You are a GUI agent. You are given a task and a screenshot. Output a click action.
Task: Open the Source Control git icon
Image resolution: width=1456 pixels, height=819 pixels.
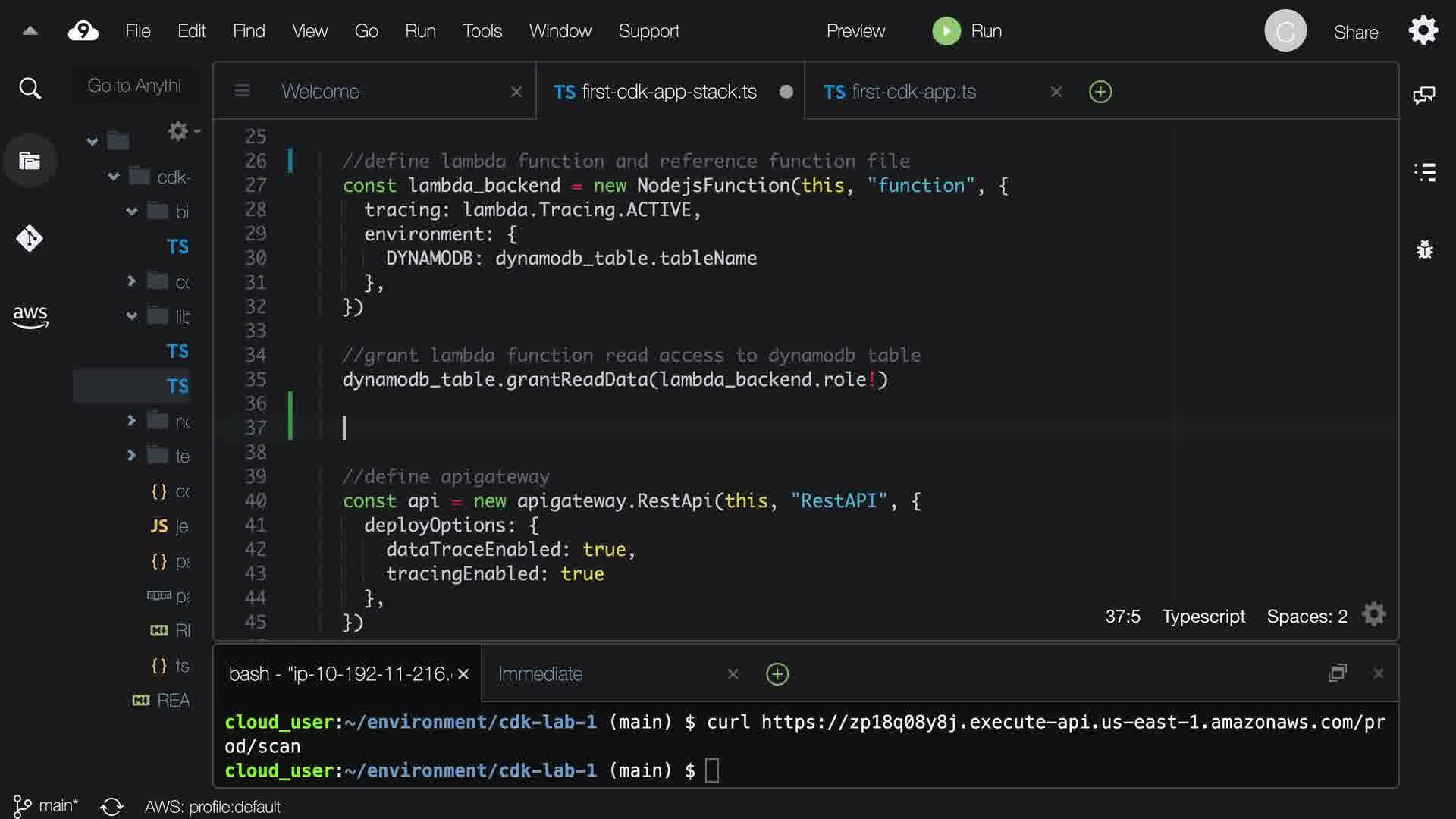30,238
